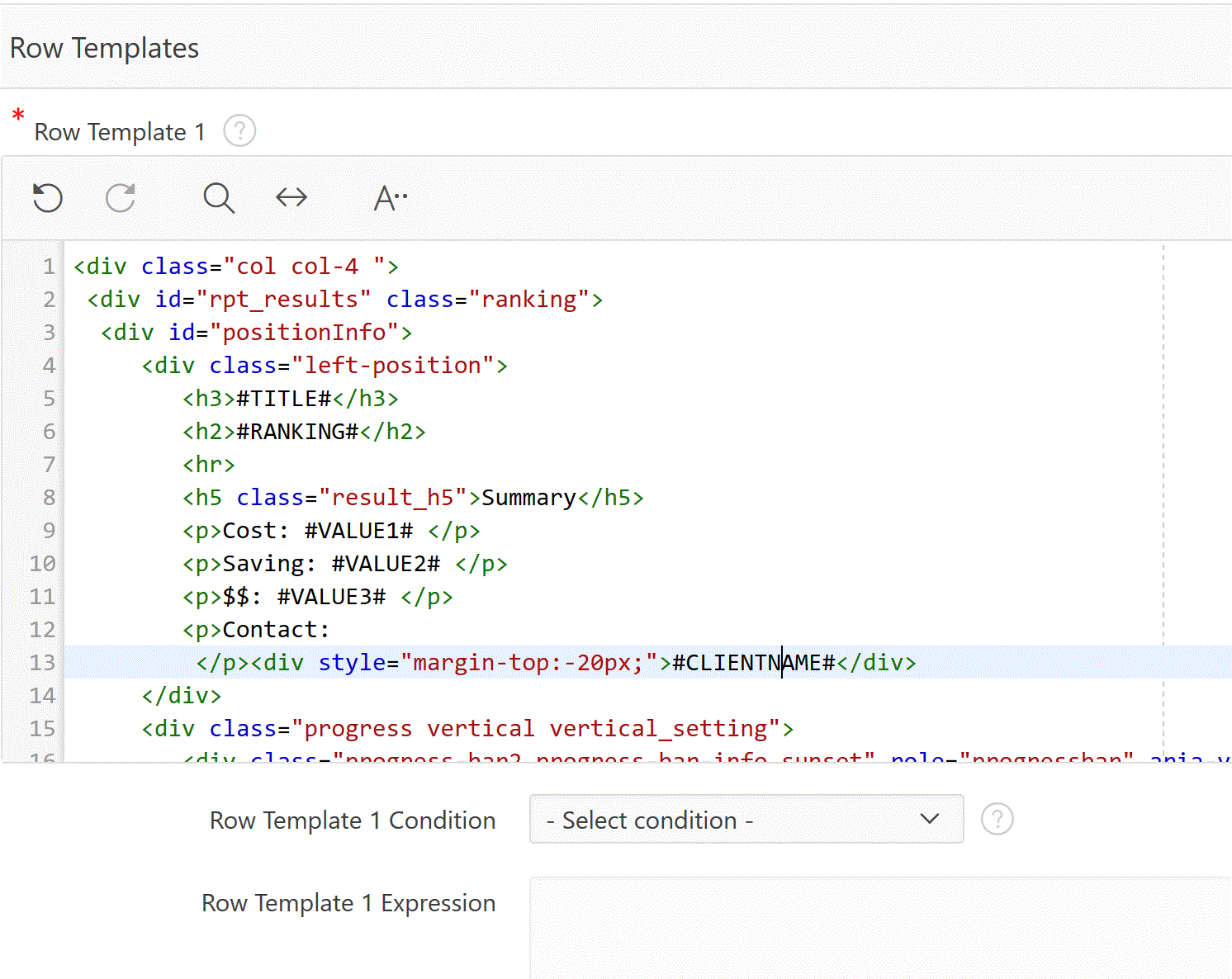1232x979 pixels.
Task: Click the redo icon in editor toolbar
Action: pos(121,198)
